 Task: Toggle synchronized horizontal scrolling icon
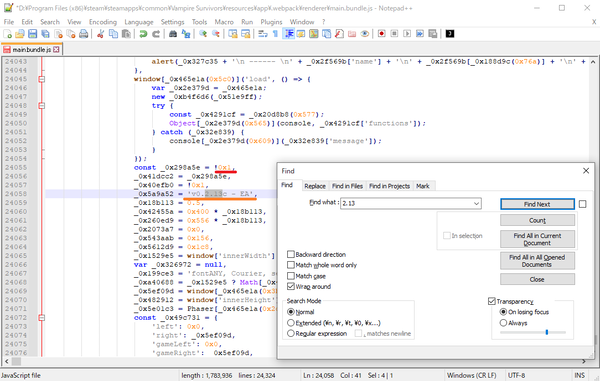coord(245,34)
